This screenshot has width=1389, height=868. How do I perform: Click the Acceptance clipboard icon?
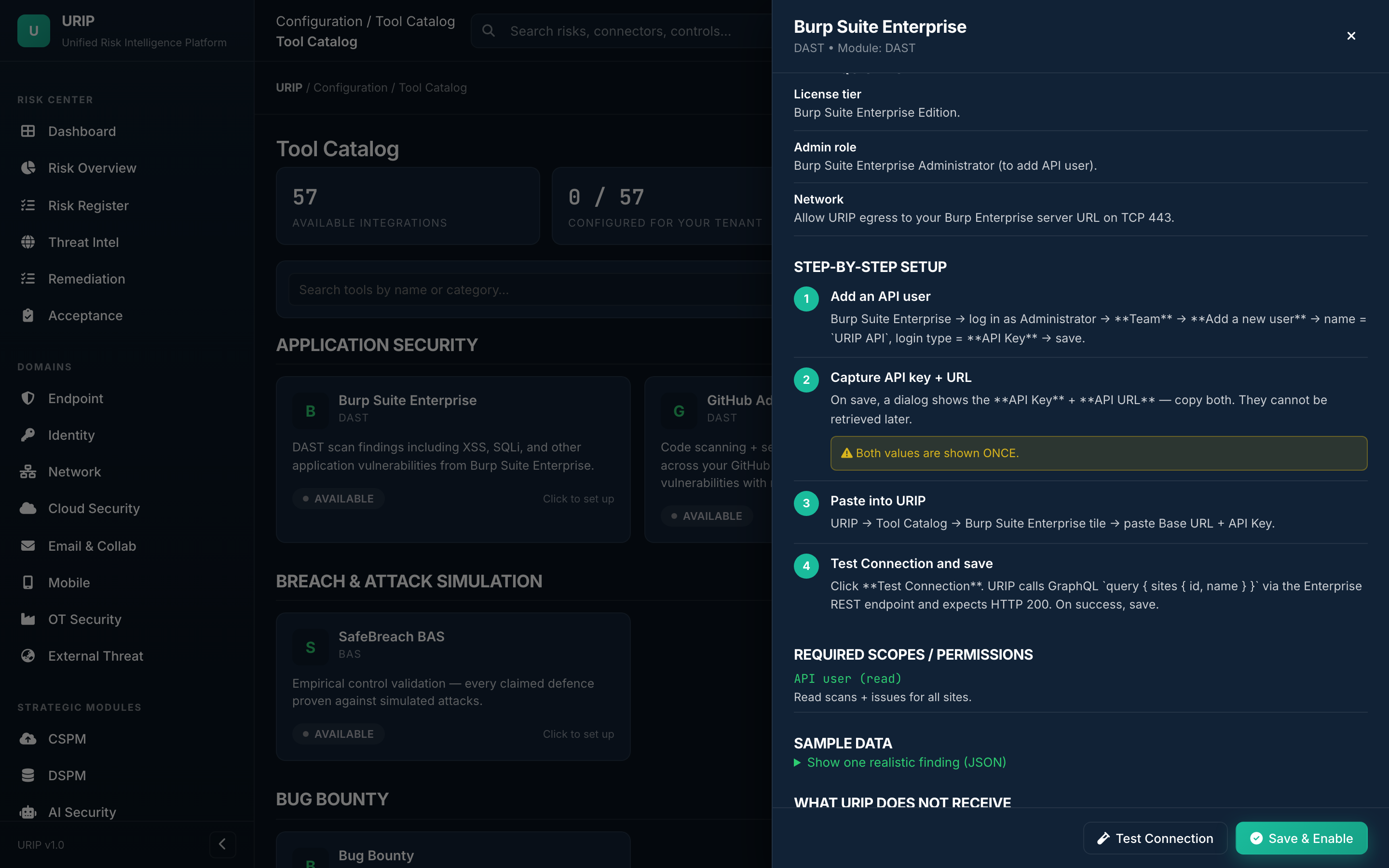click(x=28, y=315)
